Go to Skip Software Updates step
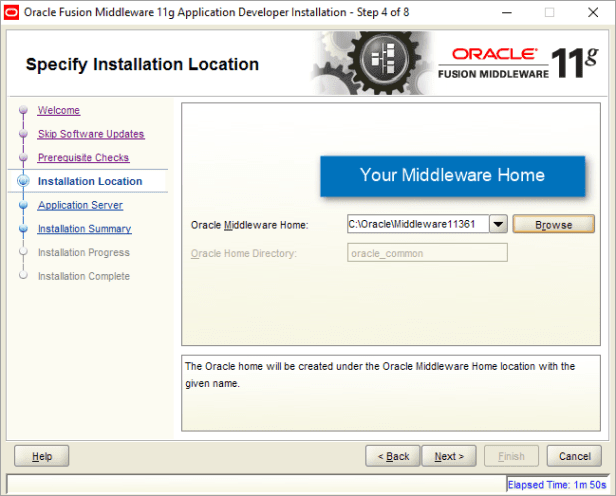The height and width of the screenshot is (496, 616). point(91,134)
